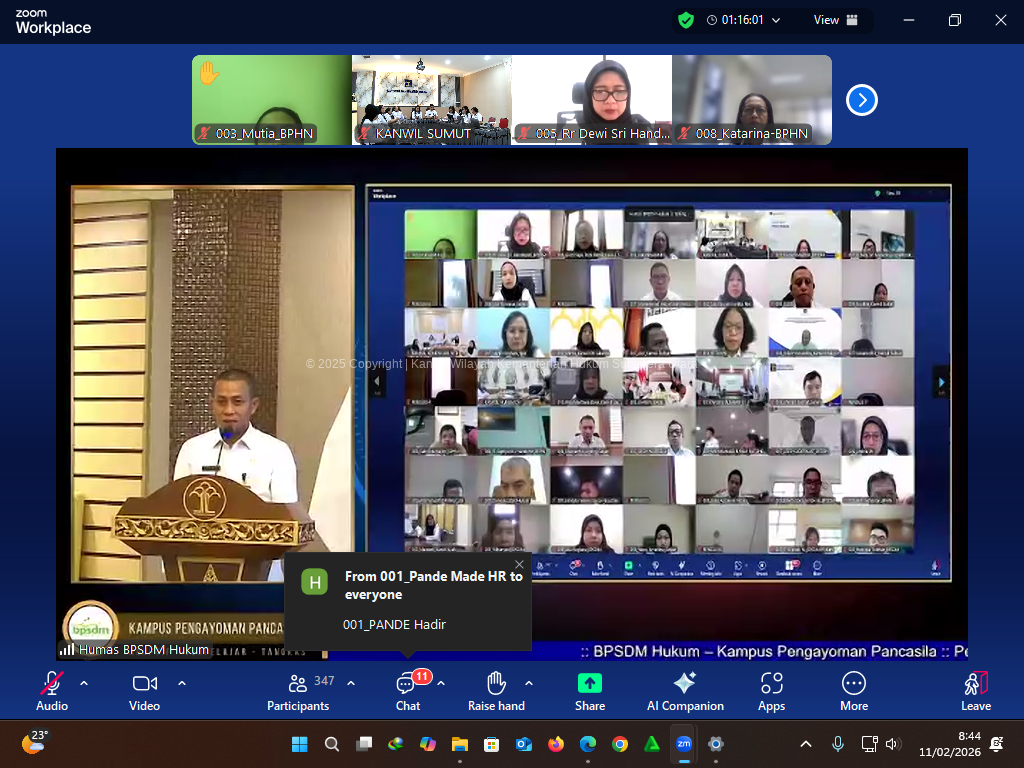Click the green encryption shield icon

pyautogui.click(x=685, y=20)
